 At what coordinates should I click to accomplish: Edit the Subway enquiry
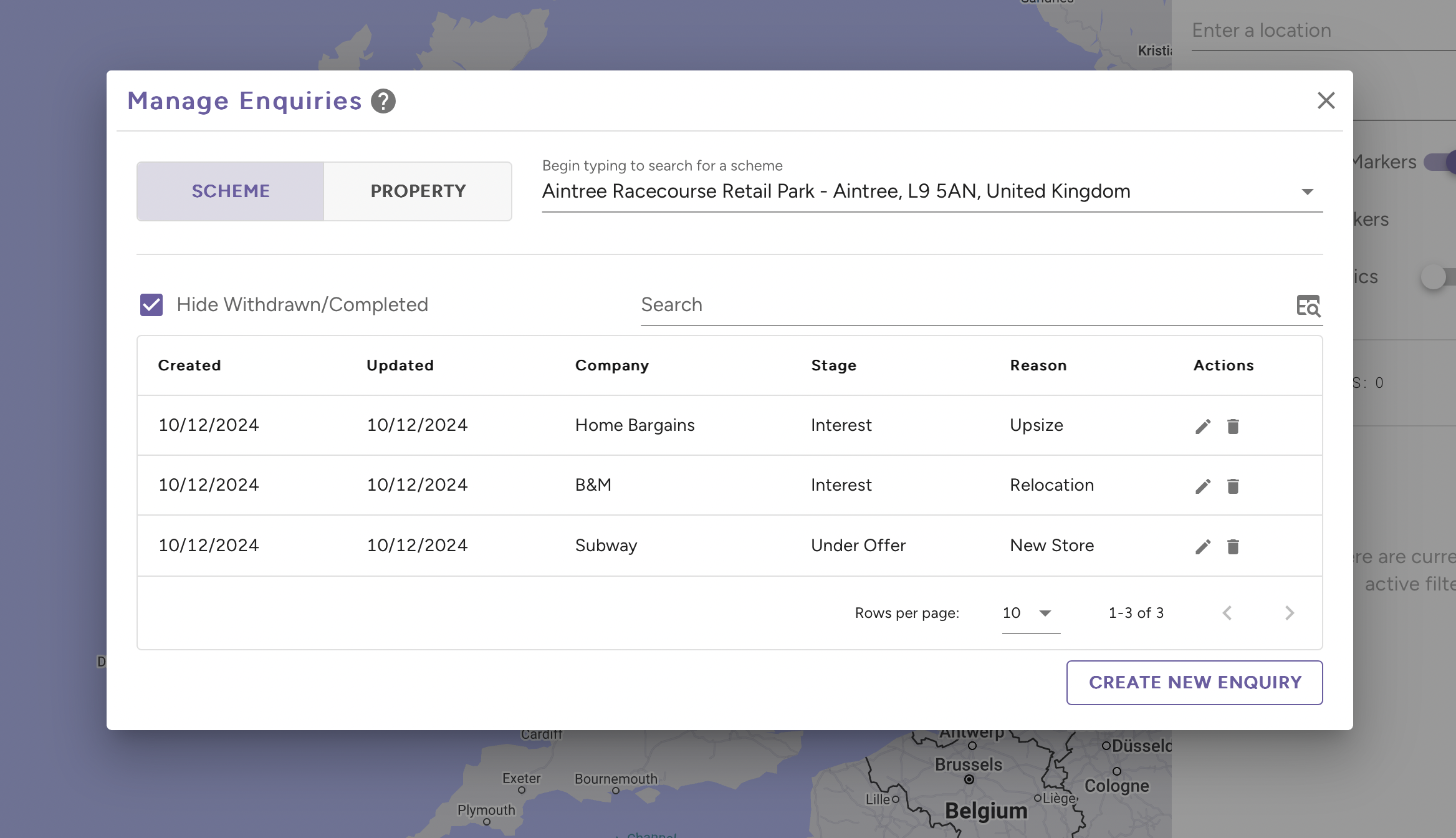coord(1203,547)
